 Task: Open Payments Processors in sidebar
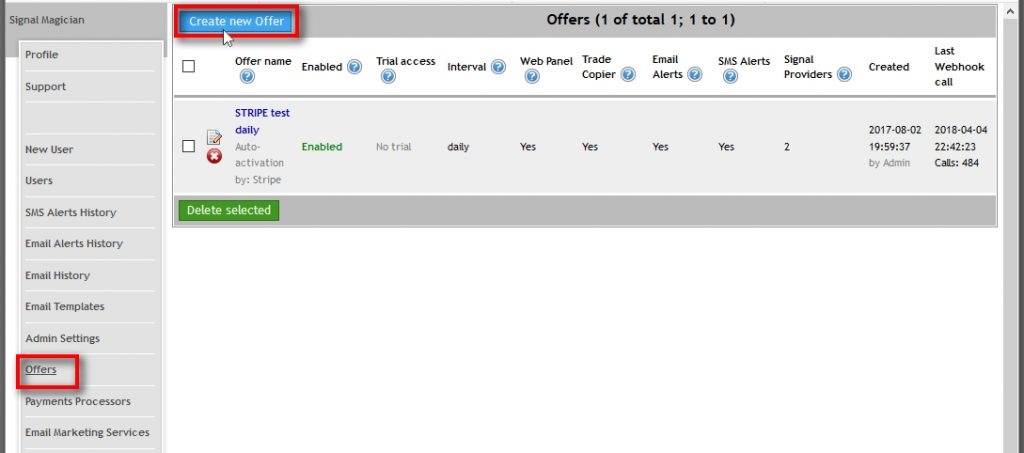point(78,401)
